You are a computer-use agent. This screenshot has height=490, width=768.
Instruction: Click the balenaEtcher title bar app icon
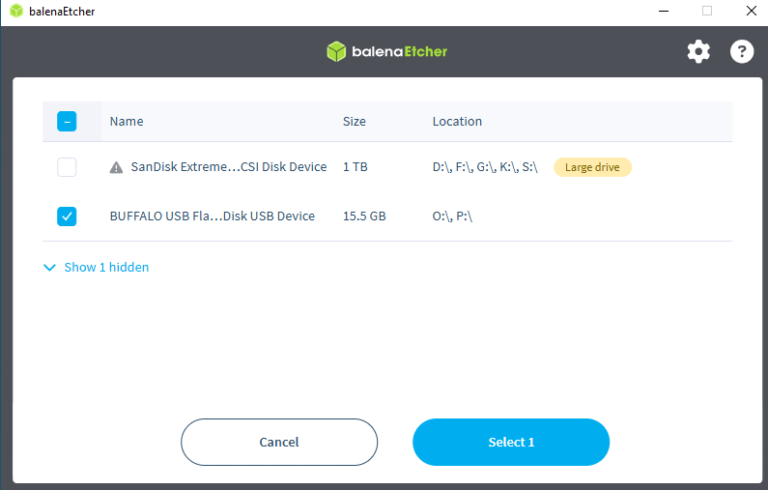16,11
